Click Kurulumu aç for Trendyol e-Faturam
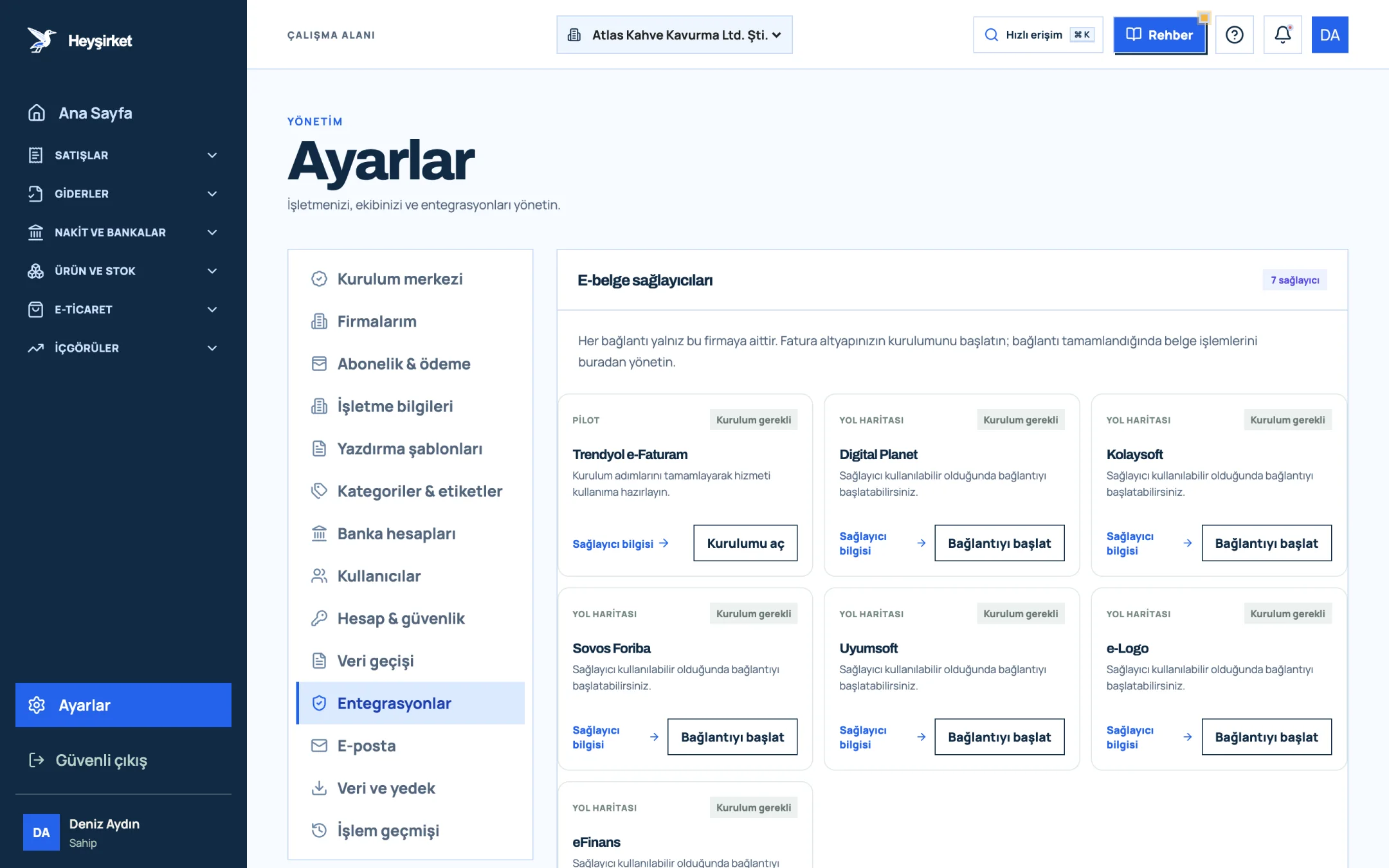1389x868 pixels. 745,543
